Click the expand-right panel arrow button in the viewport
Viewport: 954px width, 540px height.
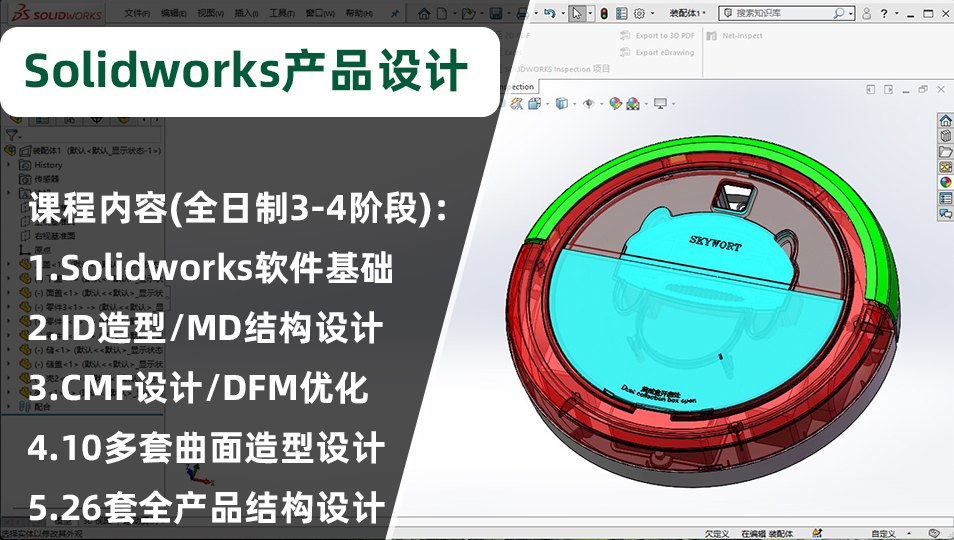point(888,89)
